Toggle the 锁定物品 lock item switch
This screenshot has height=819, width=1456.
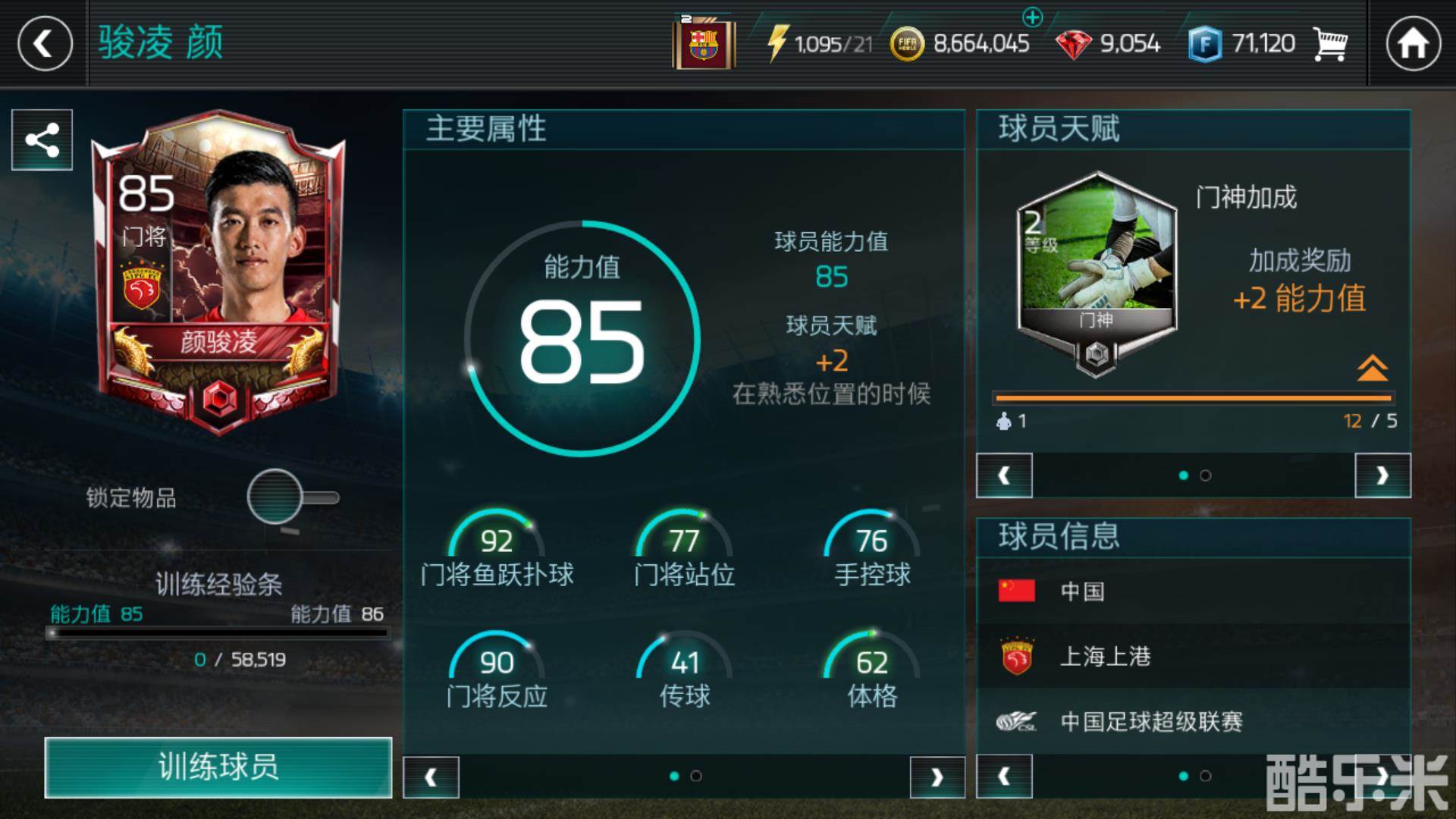pyautogui.click(x=293, y=497)
